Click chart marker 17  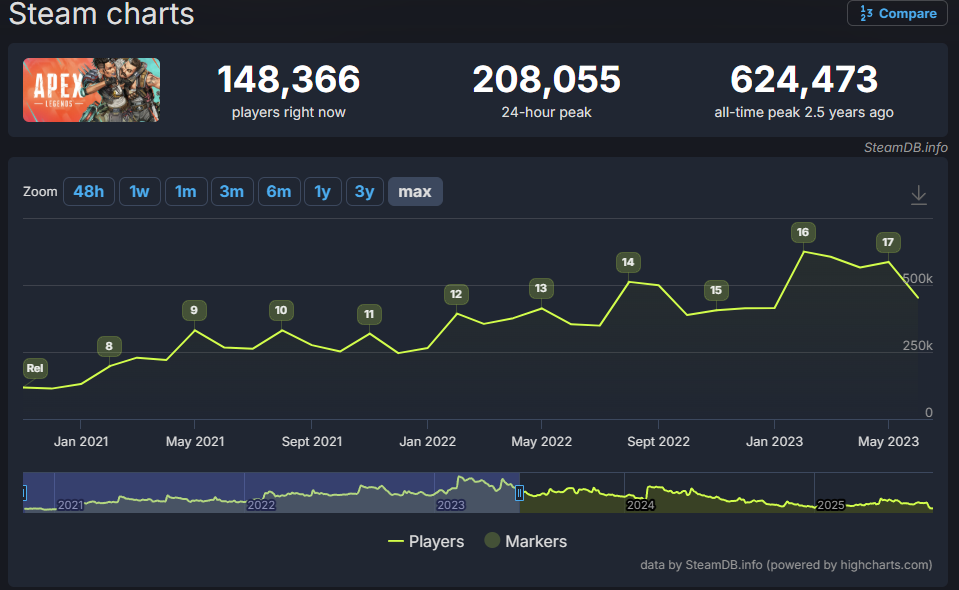(x=888, y=242)
